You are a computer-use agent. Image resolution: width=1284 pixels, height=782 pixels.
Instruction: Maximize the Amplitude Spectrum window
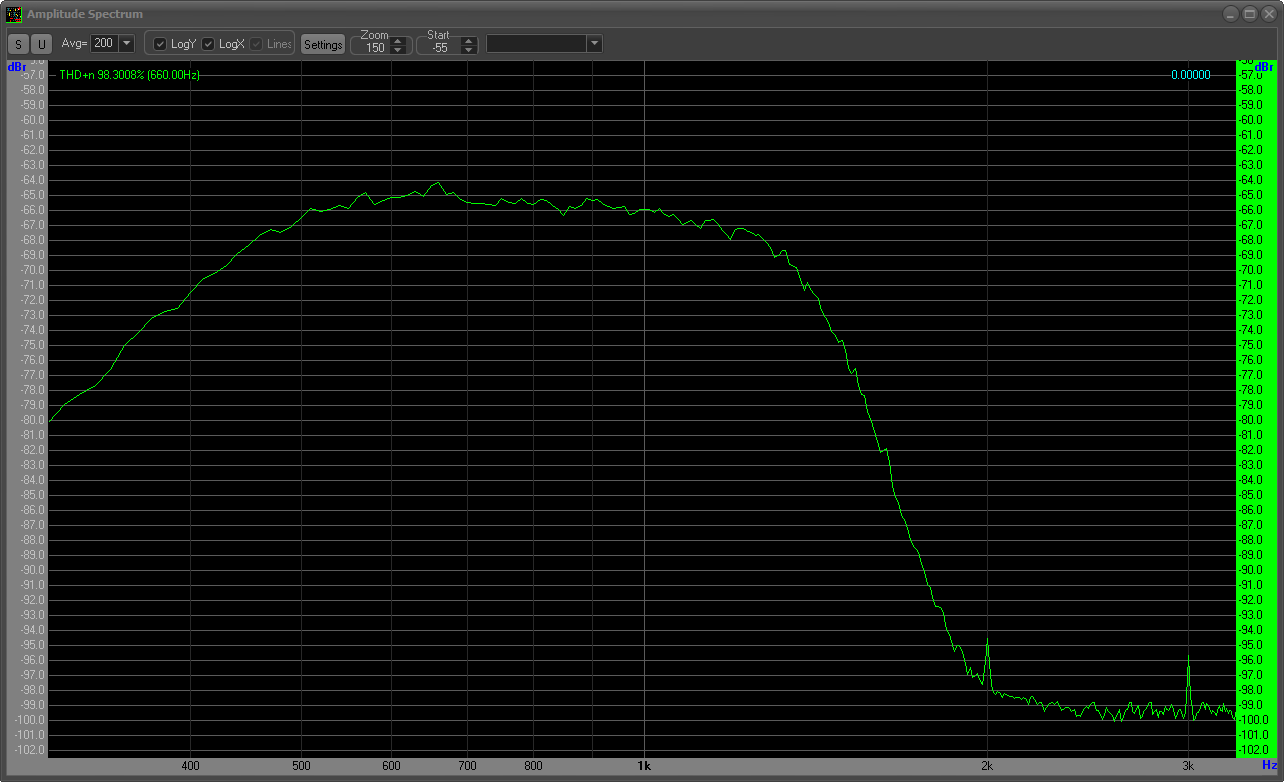coord(1250,14)
